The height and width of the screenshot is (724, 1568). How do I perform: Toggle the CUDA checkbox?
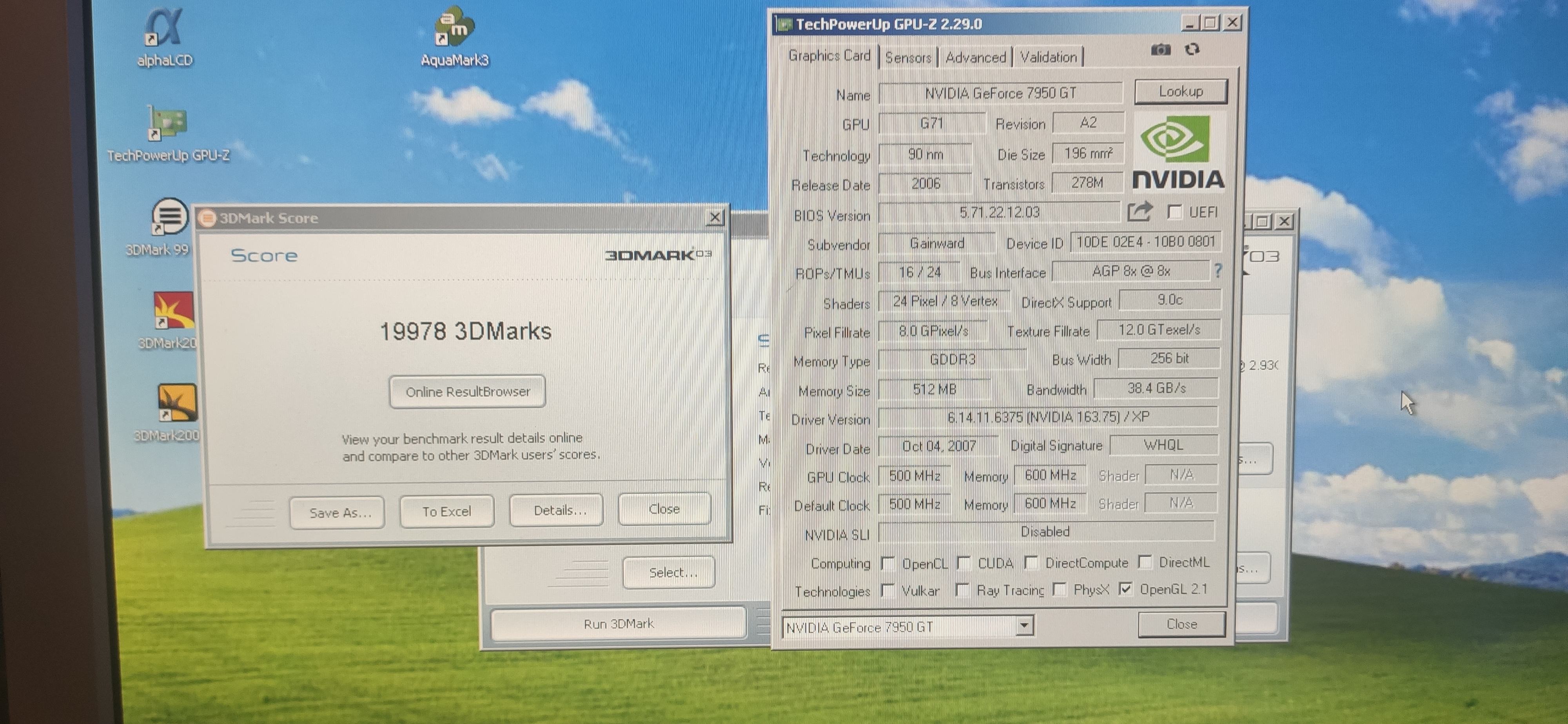[x=963, y=563]
